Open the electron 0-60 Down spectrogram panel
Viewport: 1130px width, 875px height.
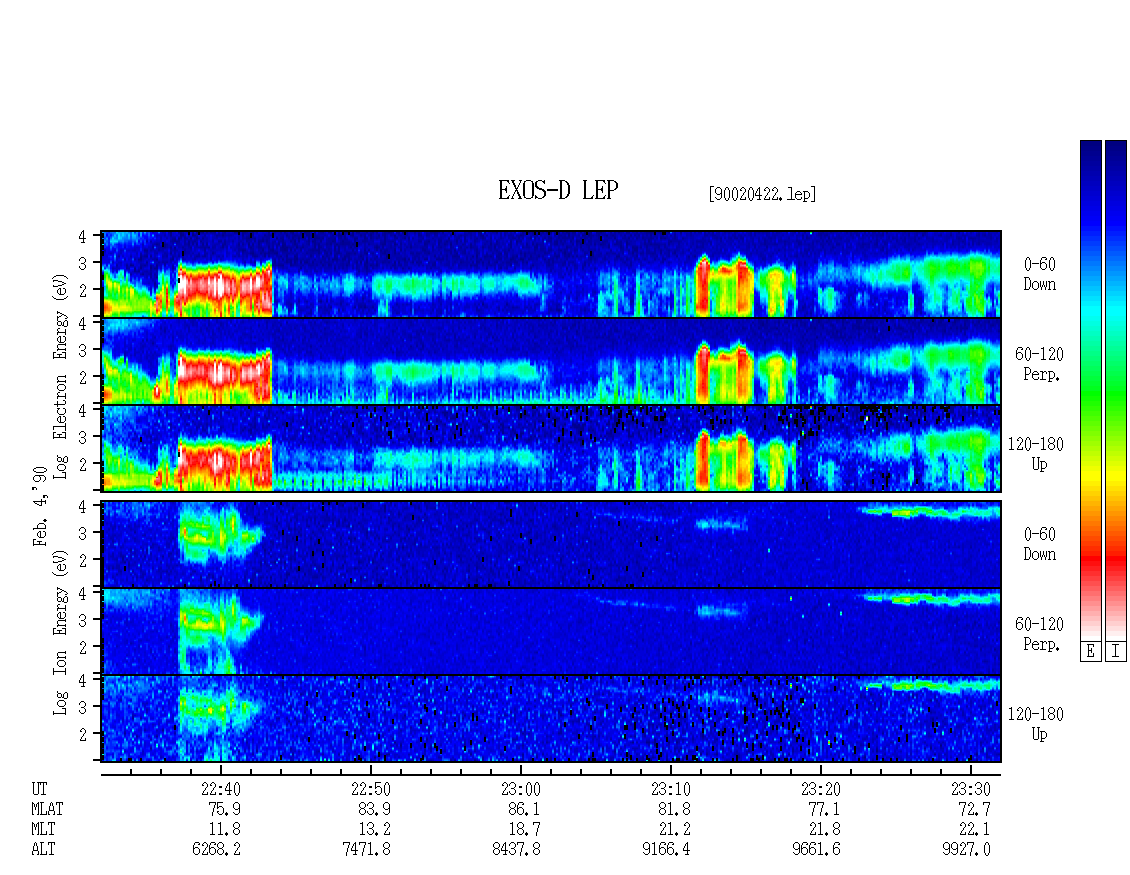click(x=551, y=274)
